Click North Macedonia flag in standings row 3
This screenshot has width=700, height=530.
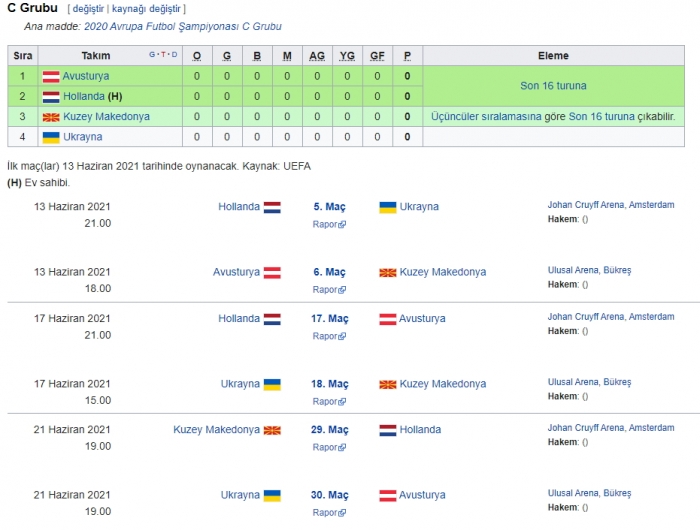(x=50, y=116)
